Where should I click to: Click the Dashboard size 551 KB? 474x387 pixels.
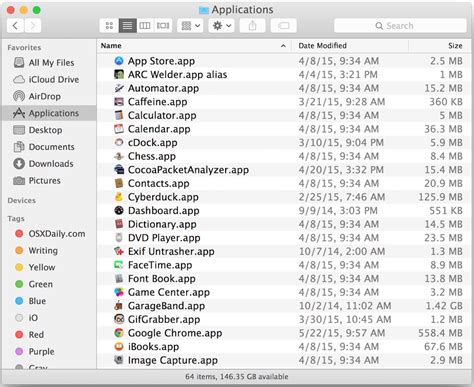tap(446, 211)
